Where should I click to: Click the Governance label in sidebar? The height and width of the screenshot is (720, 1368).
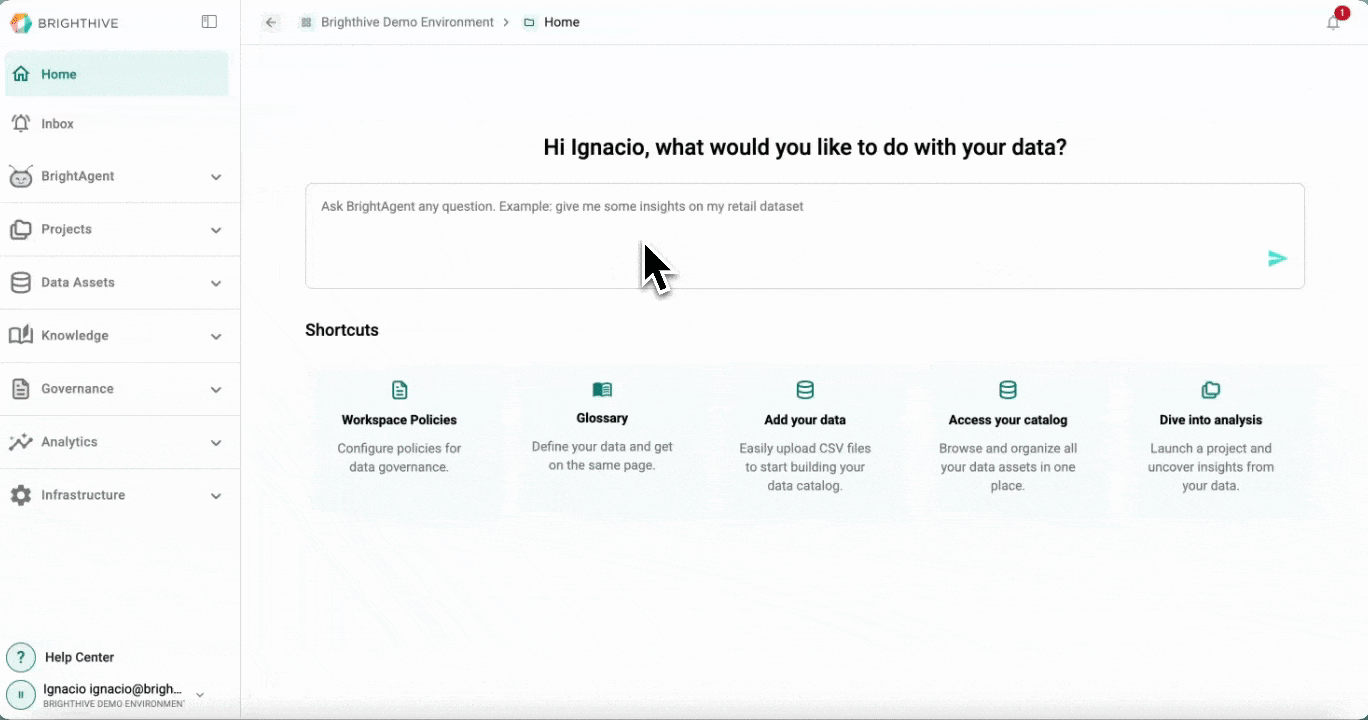point(77,388)
